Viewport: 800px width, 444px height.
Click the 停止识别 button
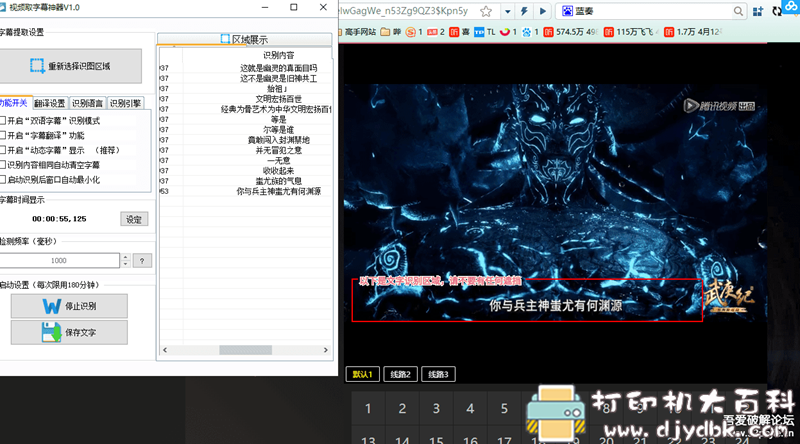point(69,306)
